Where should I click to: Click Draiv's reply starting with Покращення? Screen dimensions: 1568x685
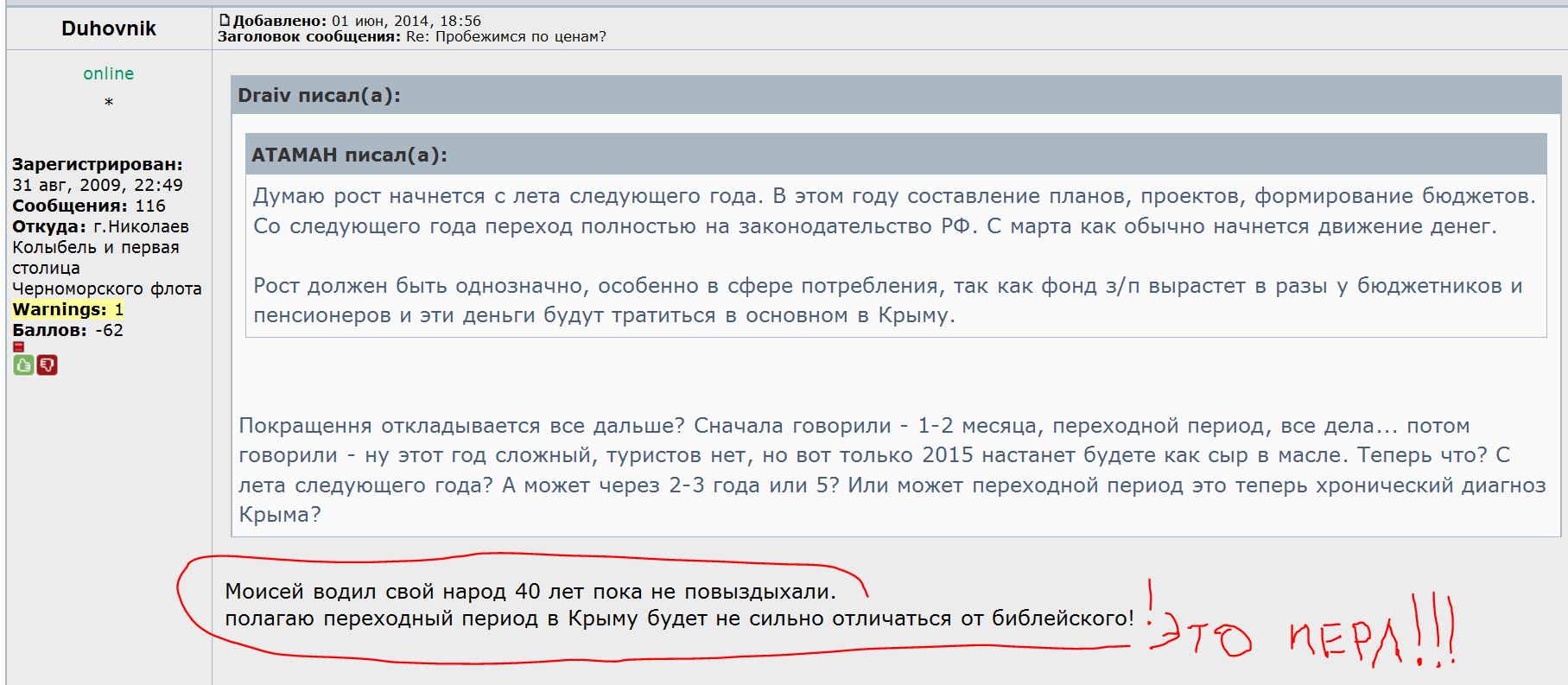pos(892,470)
